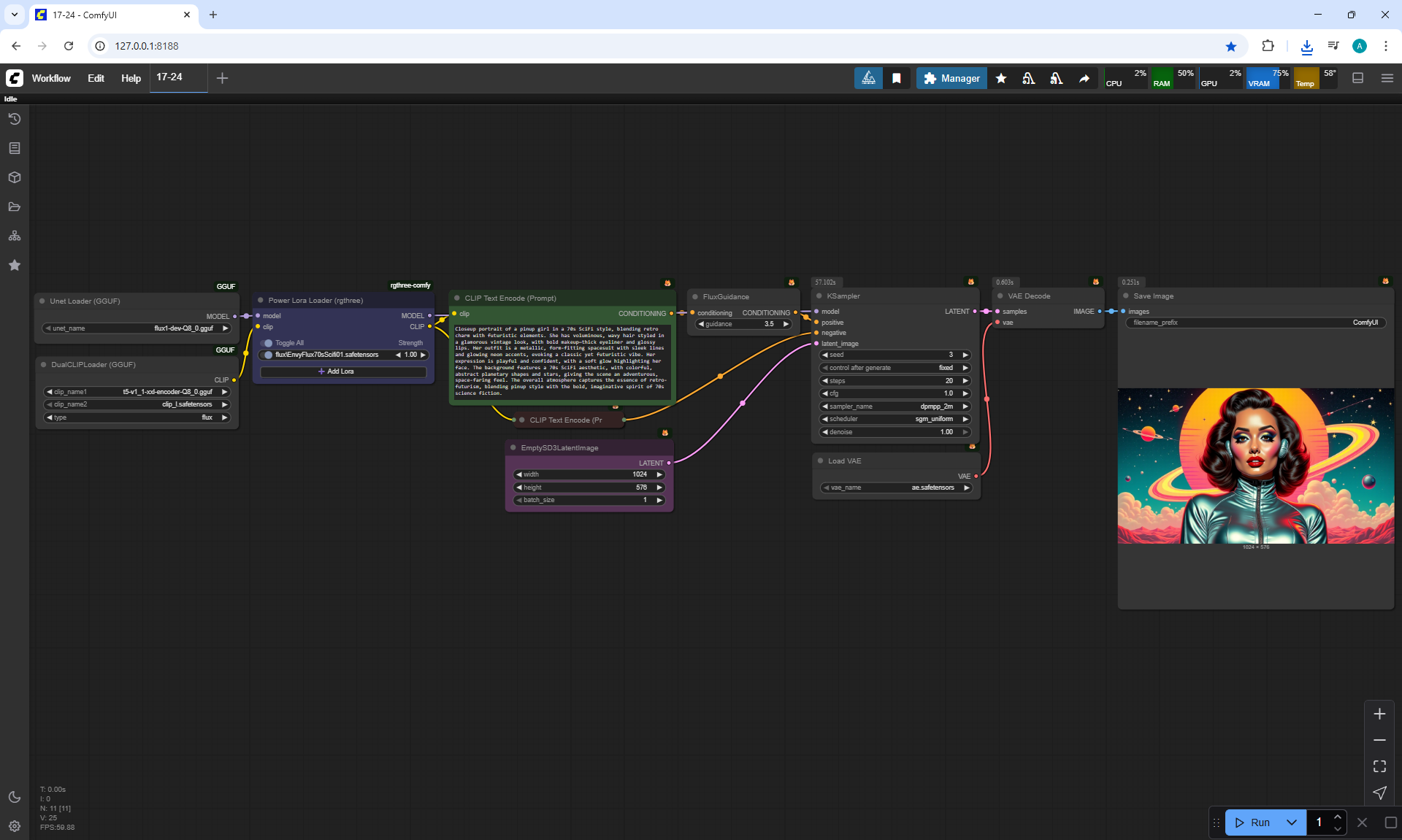Click the share arrow icon in the toolbar
The image size is (1402, 840).
tap(1084, 78)
